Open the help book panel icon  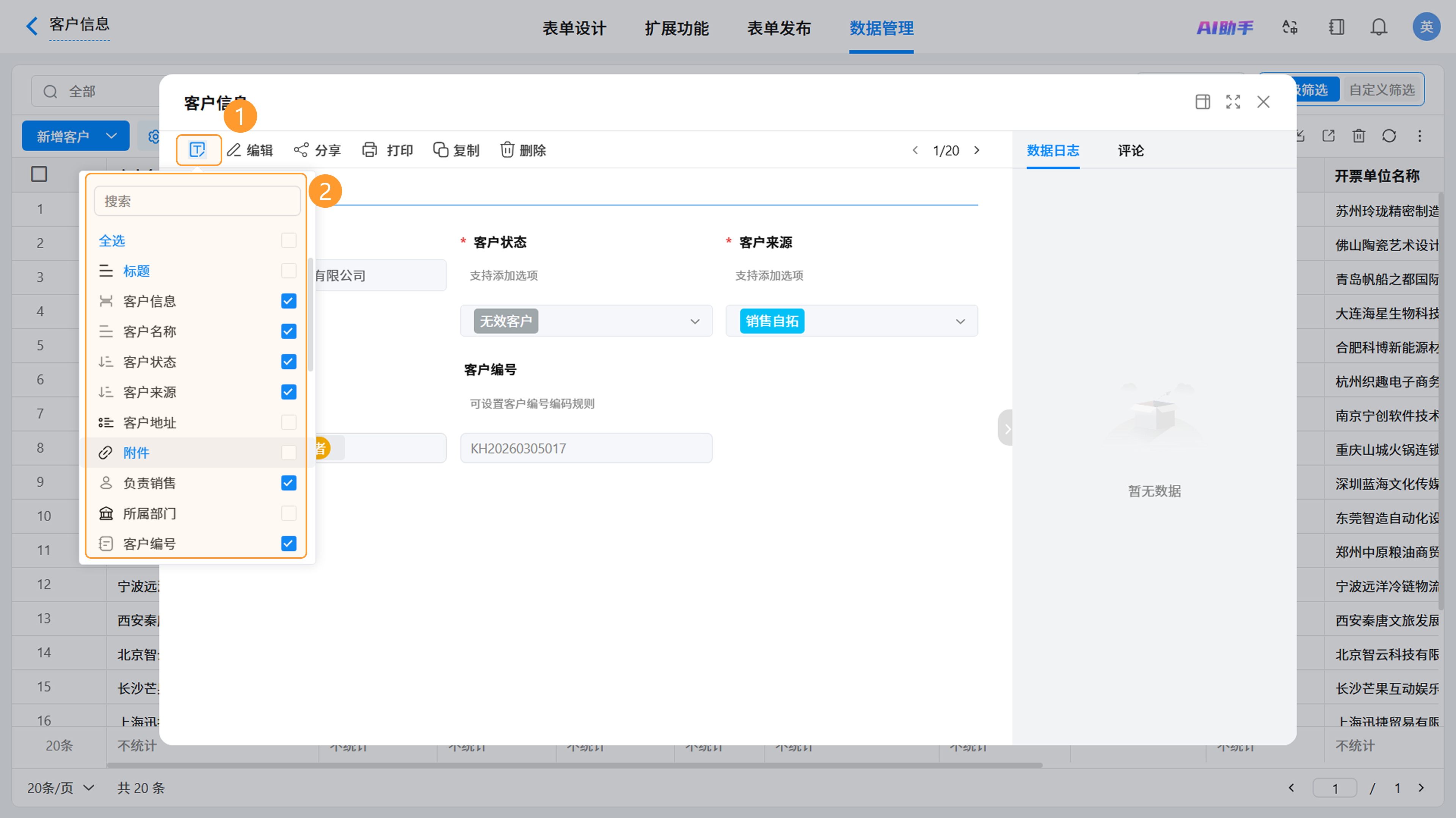[x=1337, y=27]
